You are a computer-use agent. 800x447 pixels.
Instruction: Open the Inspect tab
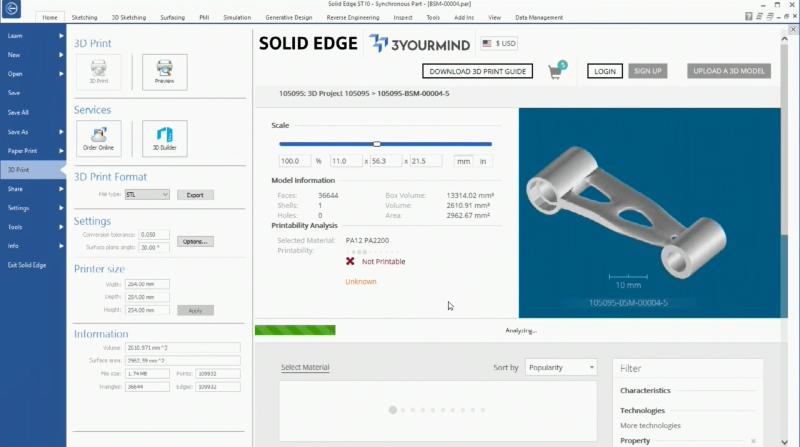pyautogui.click(x=403, y=17)
